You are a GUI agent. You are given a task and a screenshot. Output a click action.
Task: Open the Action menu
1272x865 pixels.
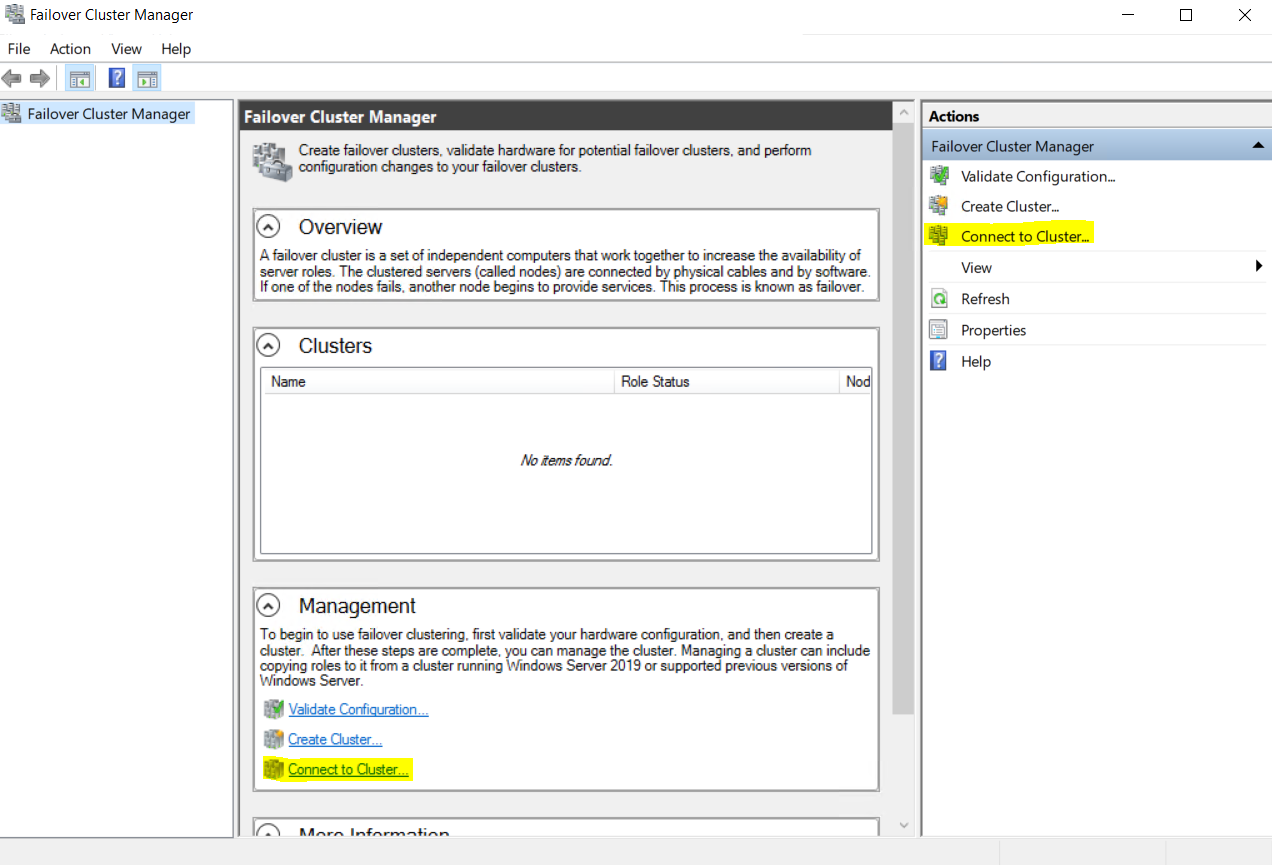pyautogui.click(x=71, y=49)
